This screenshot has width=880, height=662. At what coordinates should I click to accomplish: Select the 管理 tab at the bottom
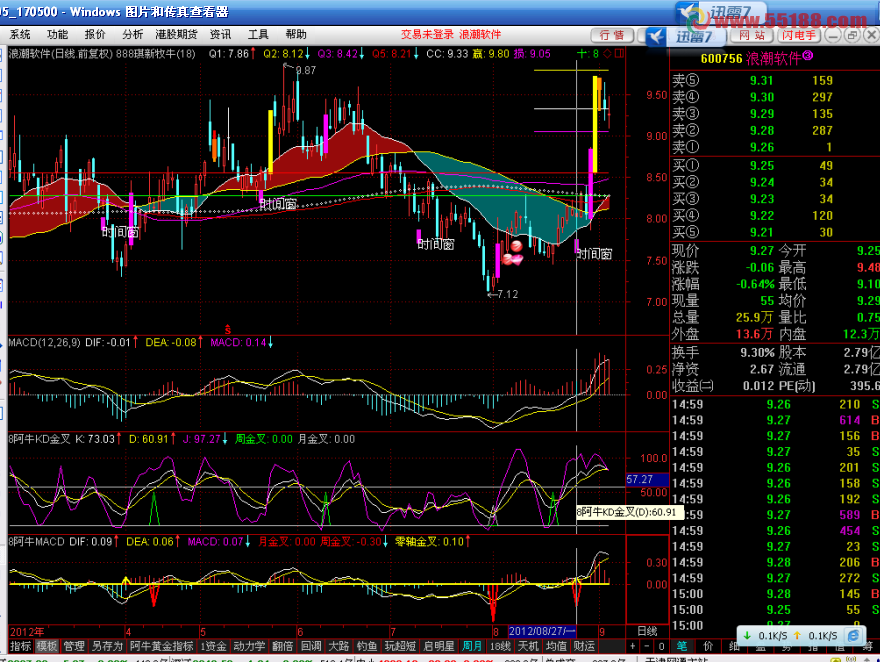pyautogui.click(x=74, y=646)
